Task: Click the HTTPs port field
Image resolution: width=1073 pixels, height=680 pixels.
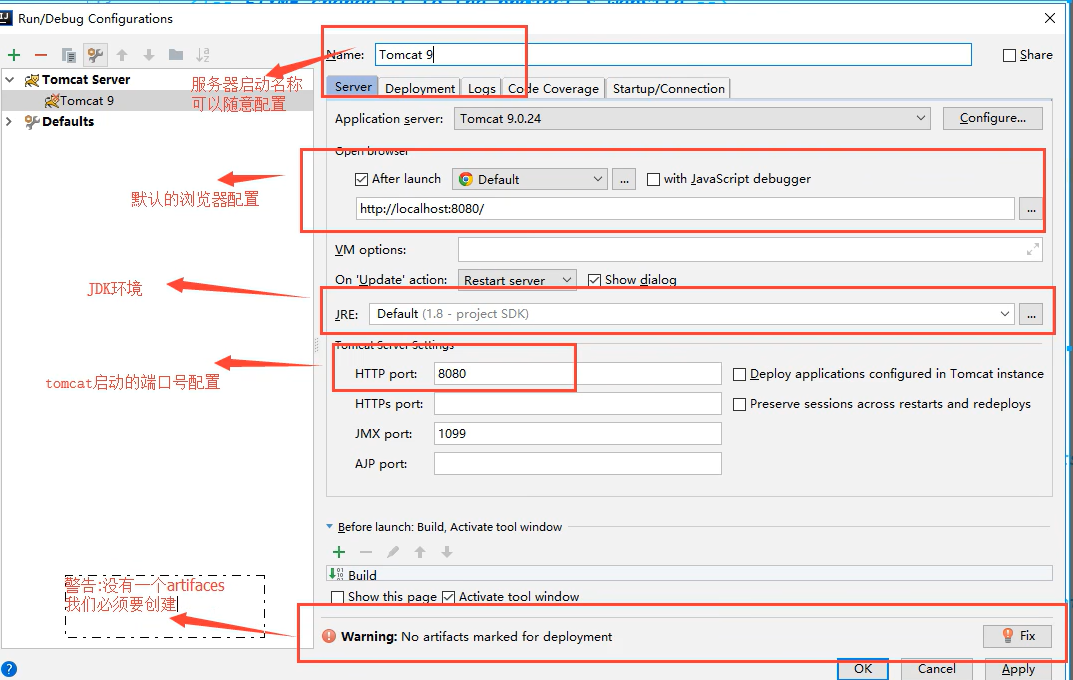Action: point(578,404)
